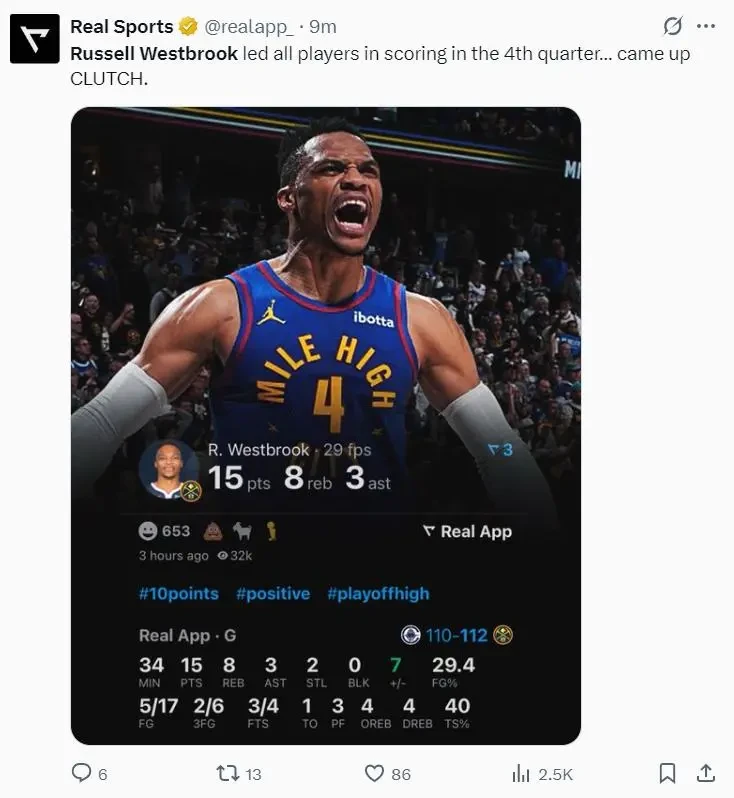
Task: Click the #positive hashtag
Action: point(273,593)
